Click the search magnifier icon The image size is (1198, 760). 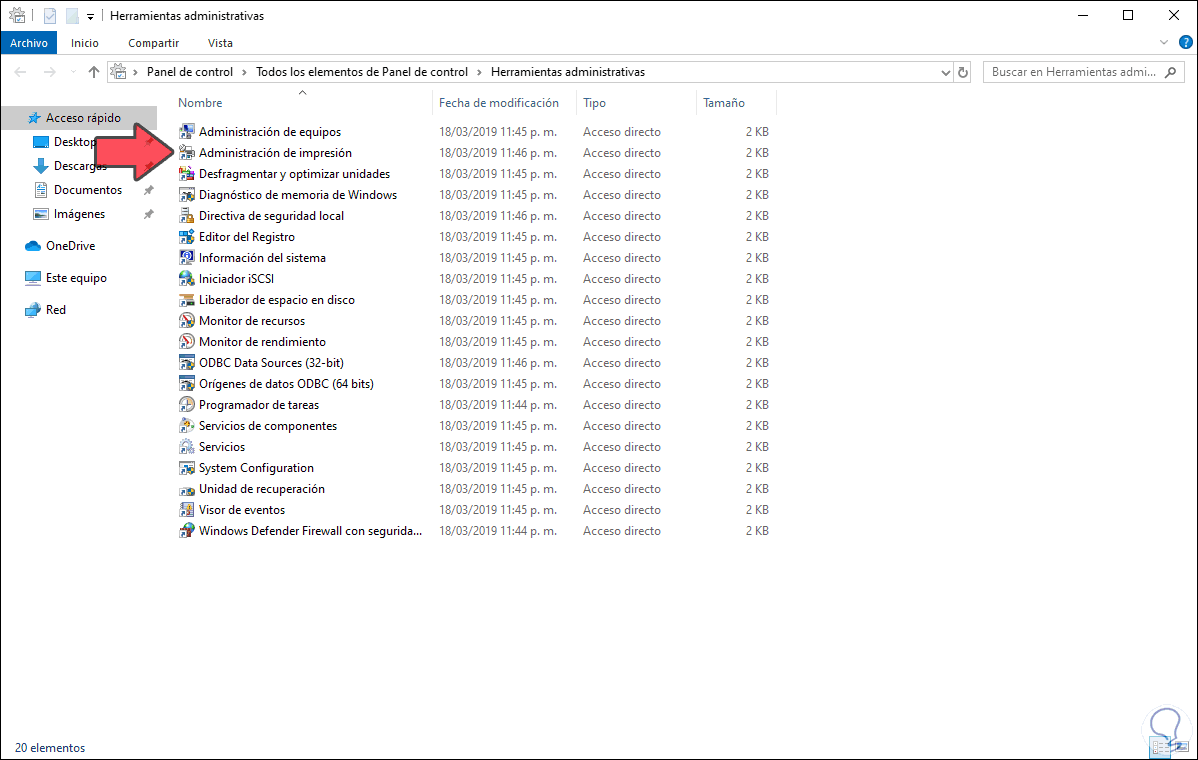(x=1170, y=73)
